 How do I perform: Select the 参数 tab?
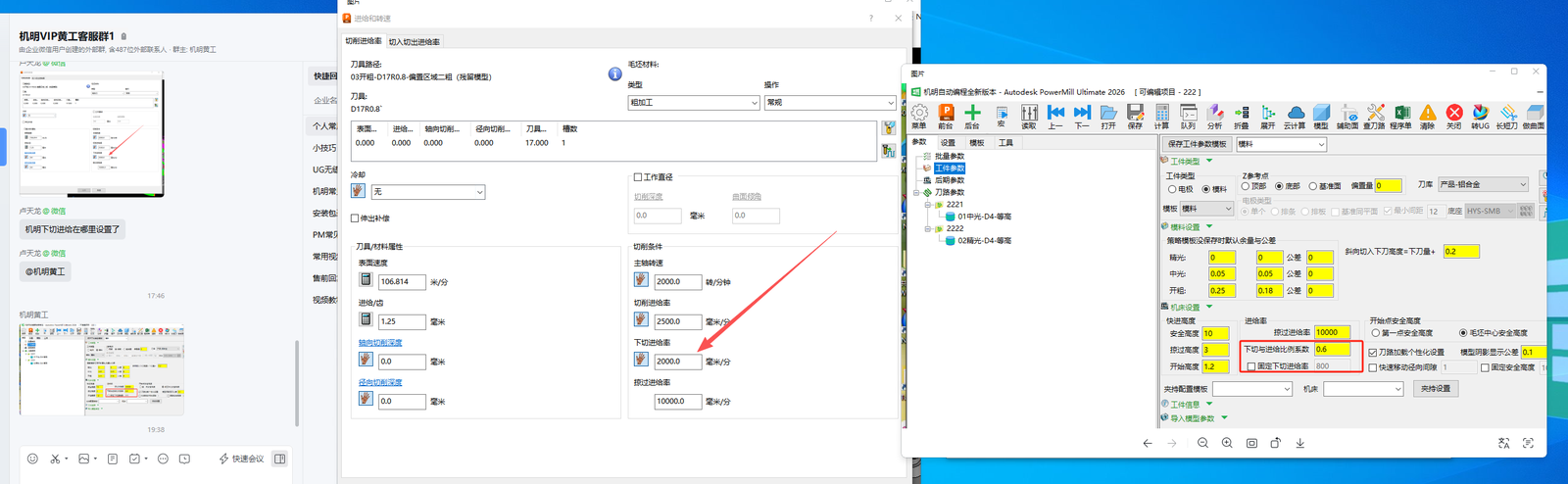919,143
